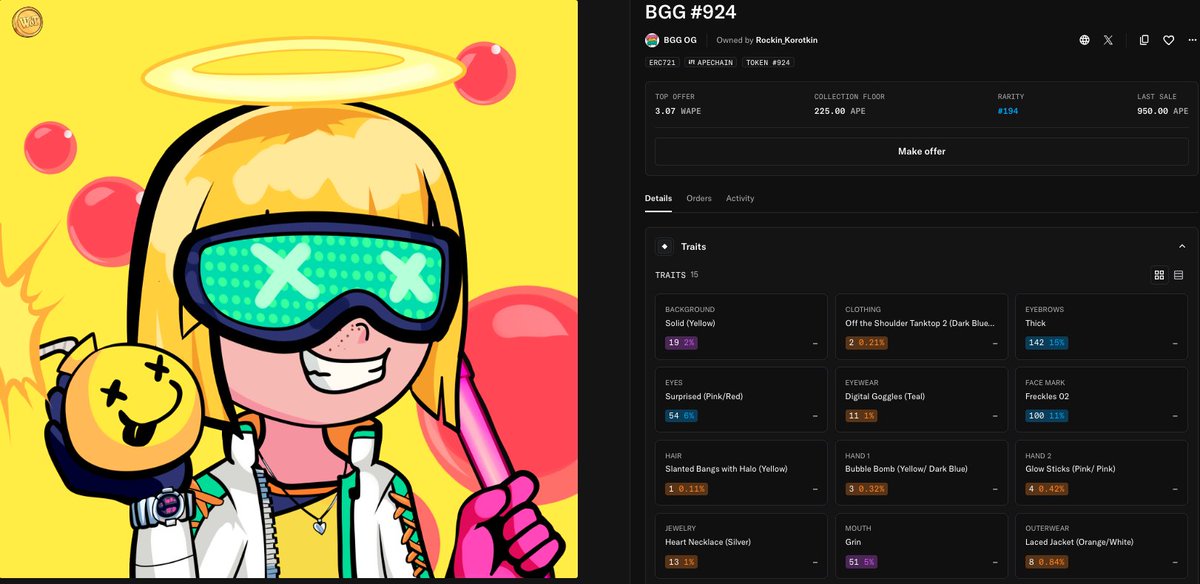Click the BGG #924 title heading
The height and width of the screenshot is (584, 1200).
tap(691, 10)
